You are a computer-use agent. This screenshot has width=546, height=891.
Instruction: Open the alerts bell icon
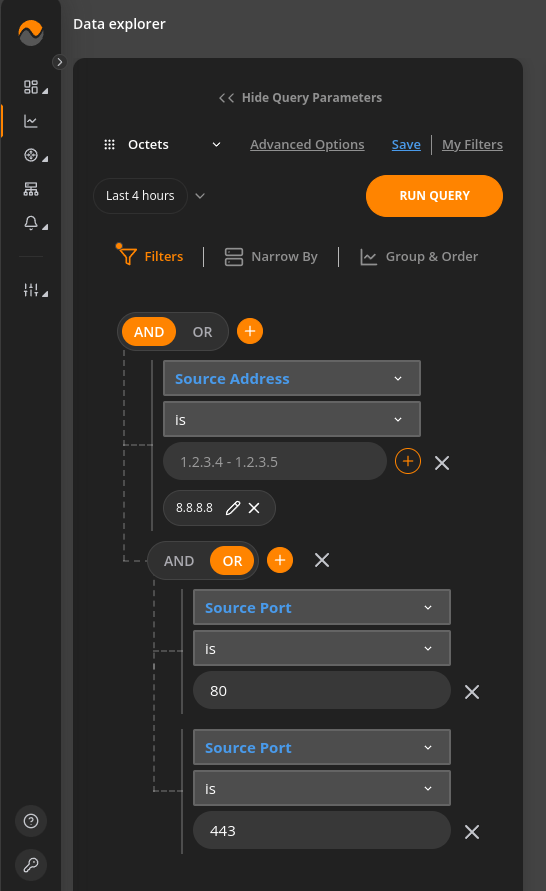[x=31, y=223]
